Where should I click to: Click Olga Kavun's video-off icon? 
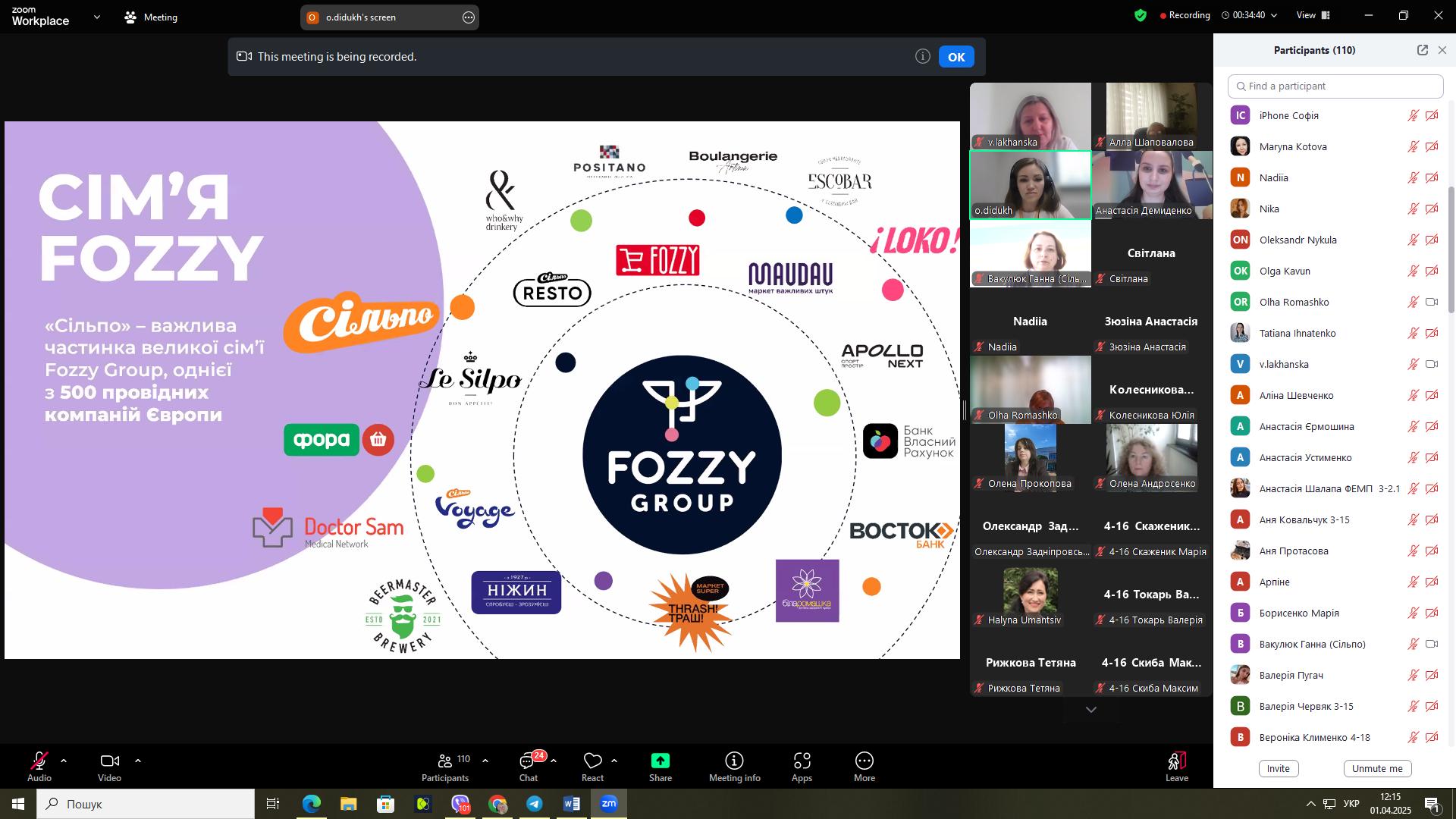pos(1432,271)
